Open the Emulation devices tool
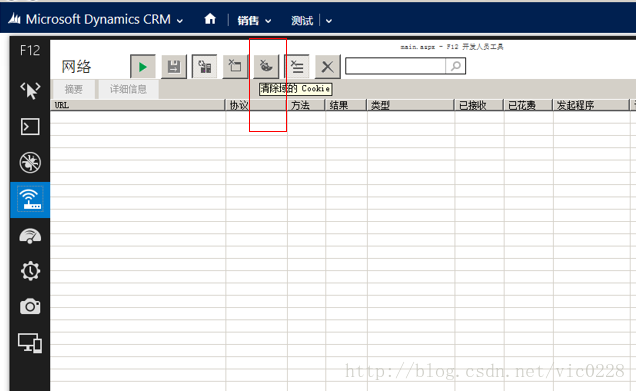This screenshot has width=636, height=391. pos(30,343)
